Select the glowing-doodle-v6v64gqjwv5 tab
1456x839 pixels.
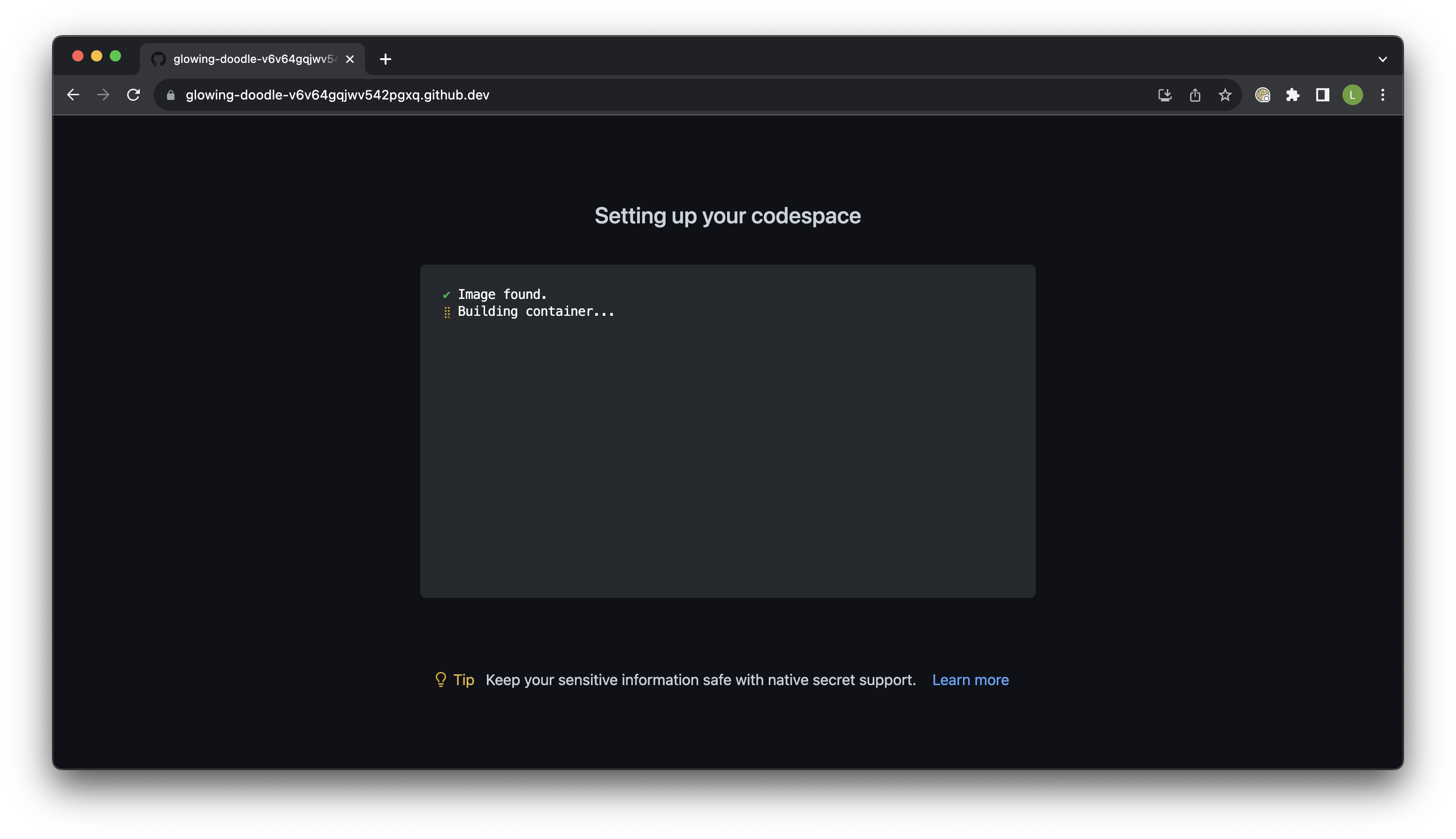click(x=252, y=59)
